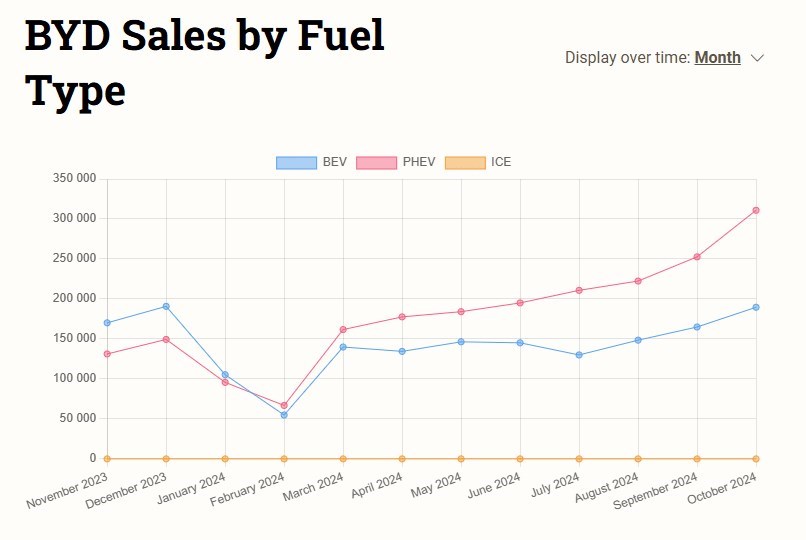Click the chevron next to Month
Screen dimensions: 806x540
[x=757, y=58]
